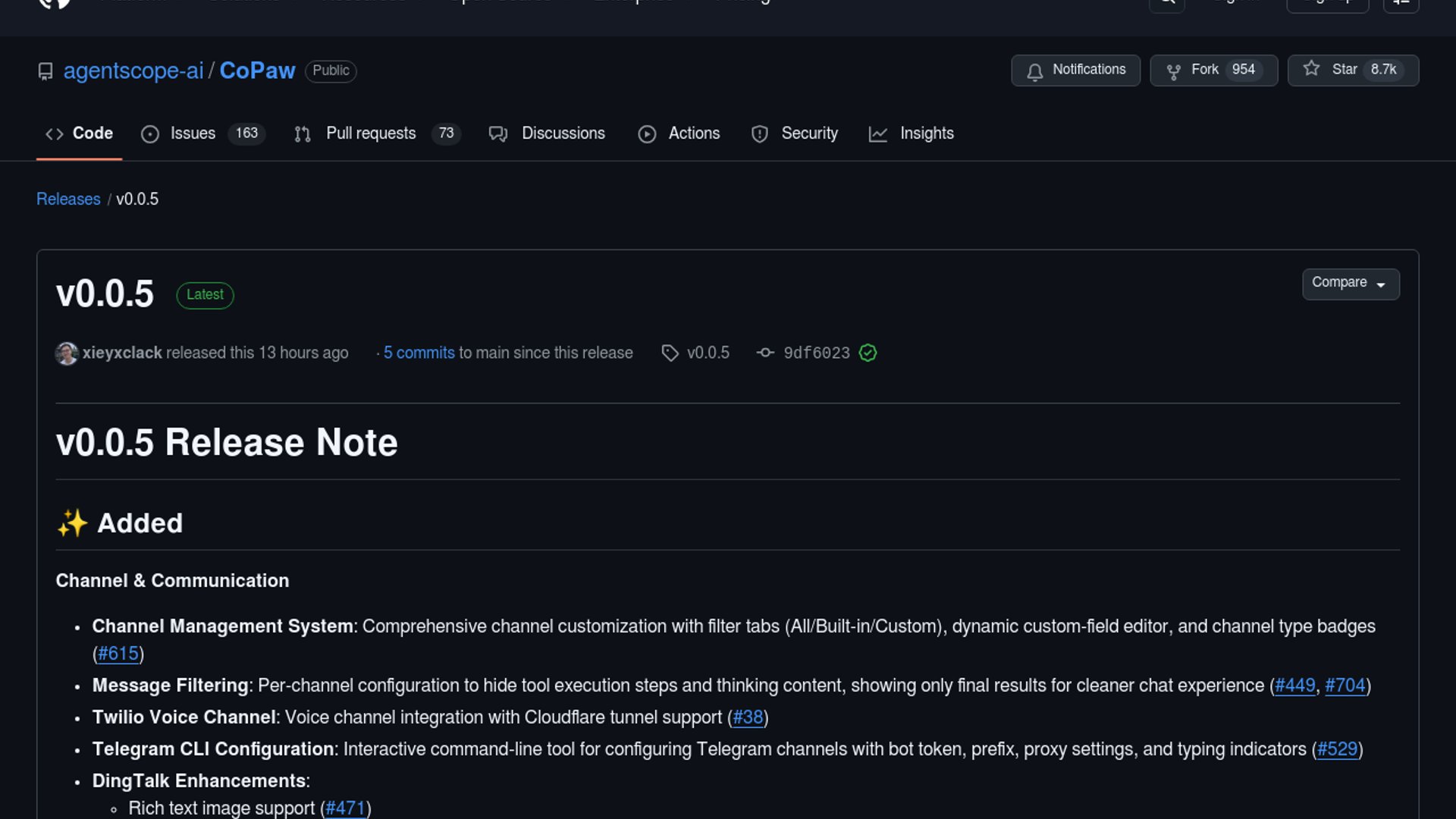The width and height of the screenshot is (1456, 819).
Task: Open commit 9df6023 via commit icon
Action: (765, 353)
